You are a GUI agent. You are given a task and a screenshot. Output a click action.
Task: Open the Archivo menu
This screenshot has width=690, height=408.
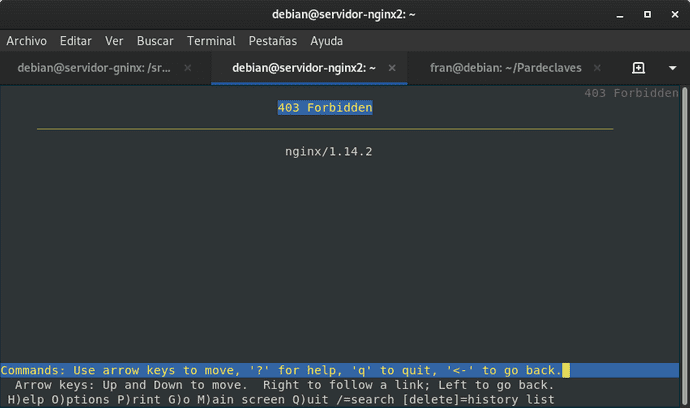pos(28,41)
